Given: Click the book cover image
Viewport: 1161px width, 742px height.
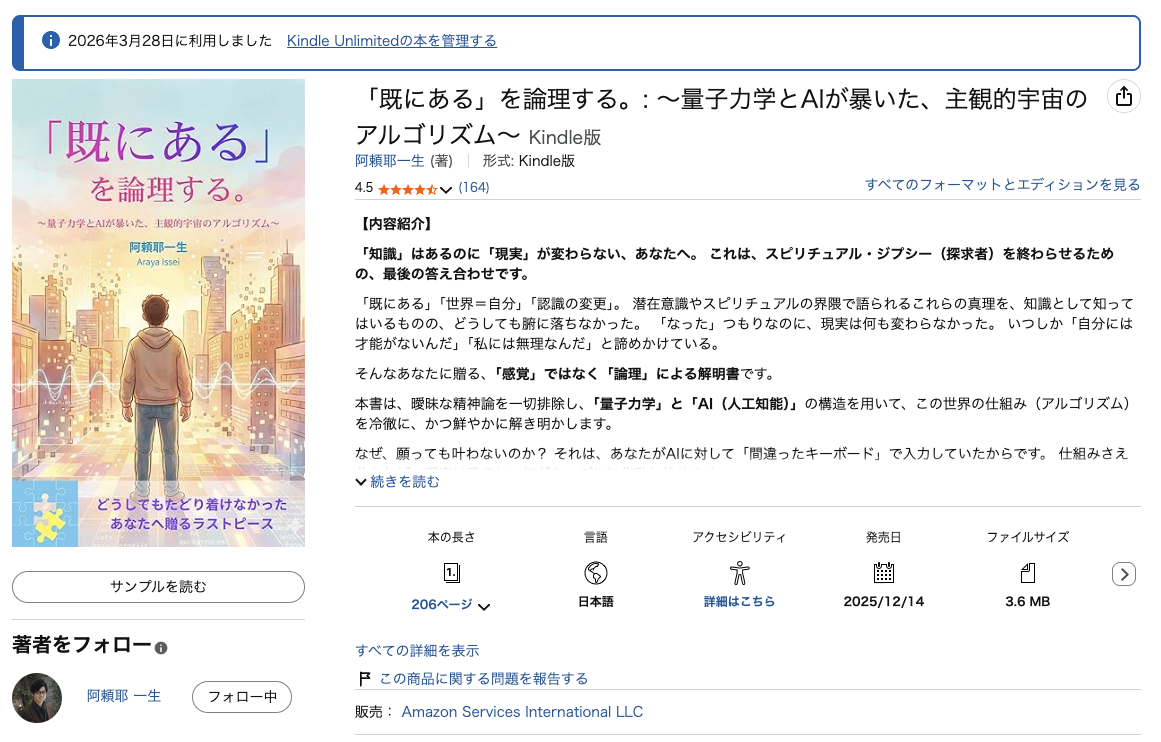Looking at the screenshot, I should [x=158, y=313].
